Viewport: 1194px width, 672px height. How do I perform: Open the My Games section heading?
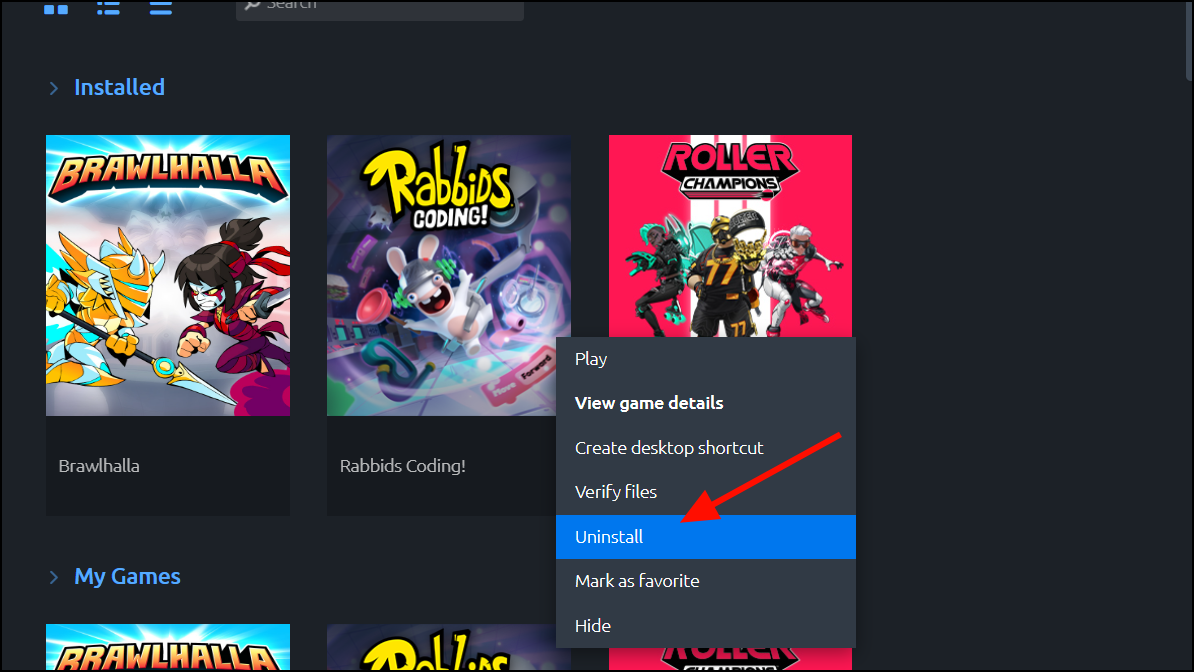click(x=127, y=577)
